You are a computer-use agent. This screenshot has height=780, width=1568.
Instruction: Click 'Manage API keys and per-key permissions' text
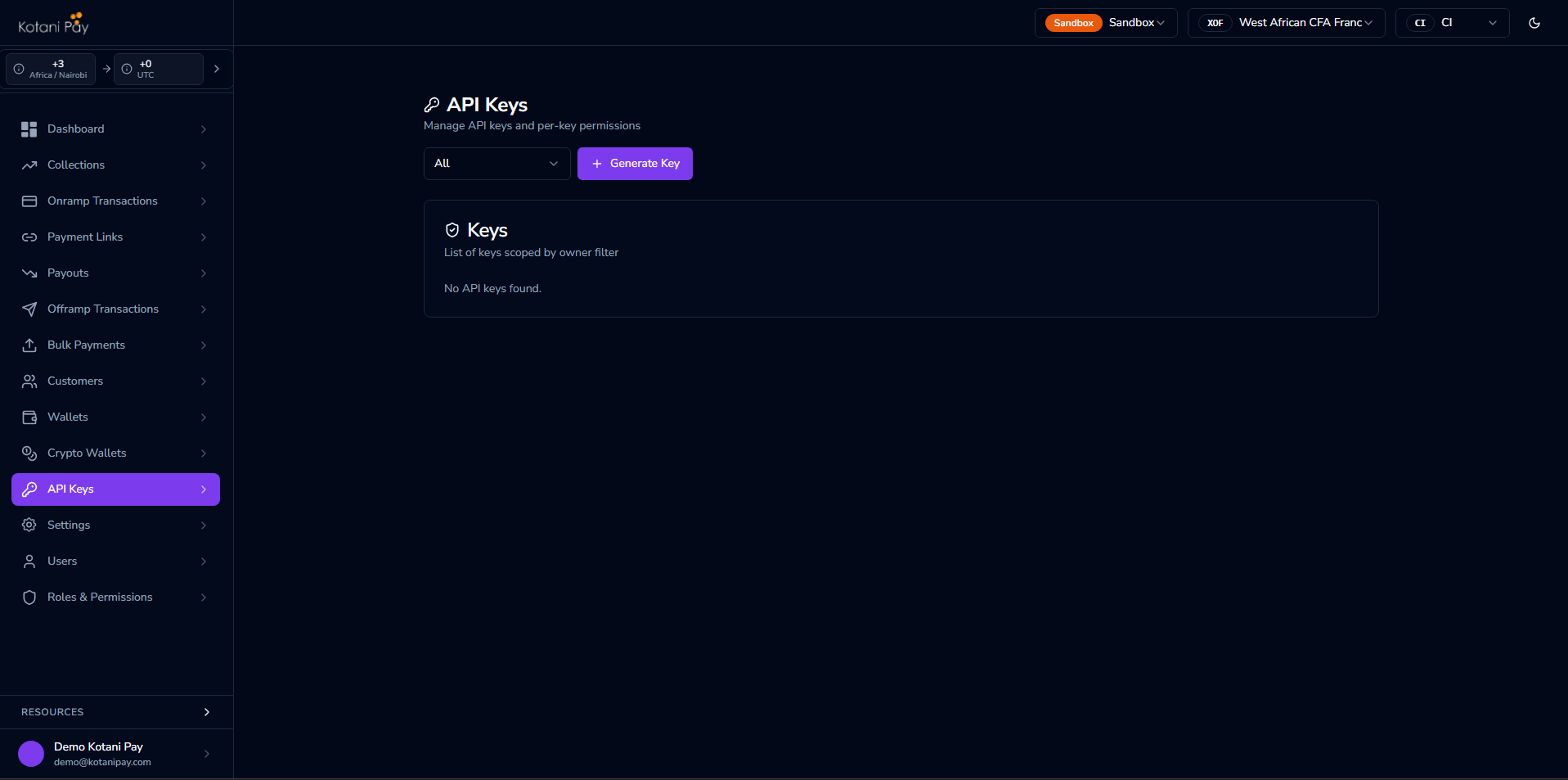point(532,125)
